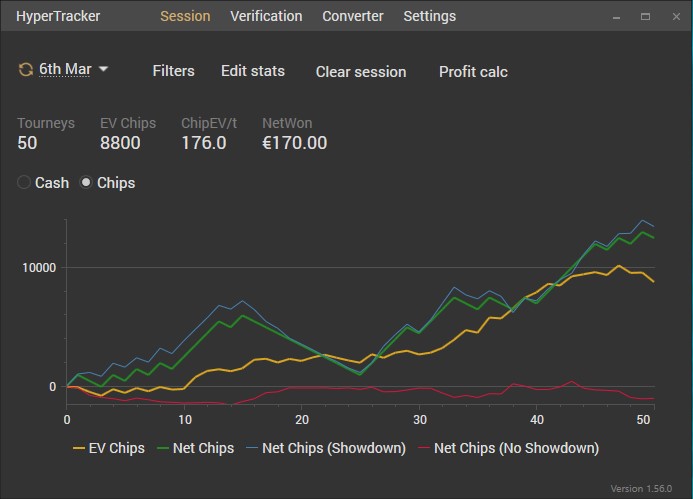This screenshot has width=693, height=499.
Task: Close the HyperTracker window
Action: tap(672, 16)
